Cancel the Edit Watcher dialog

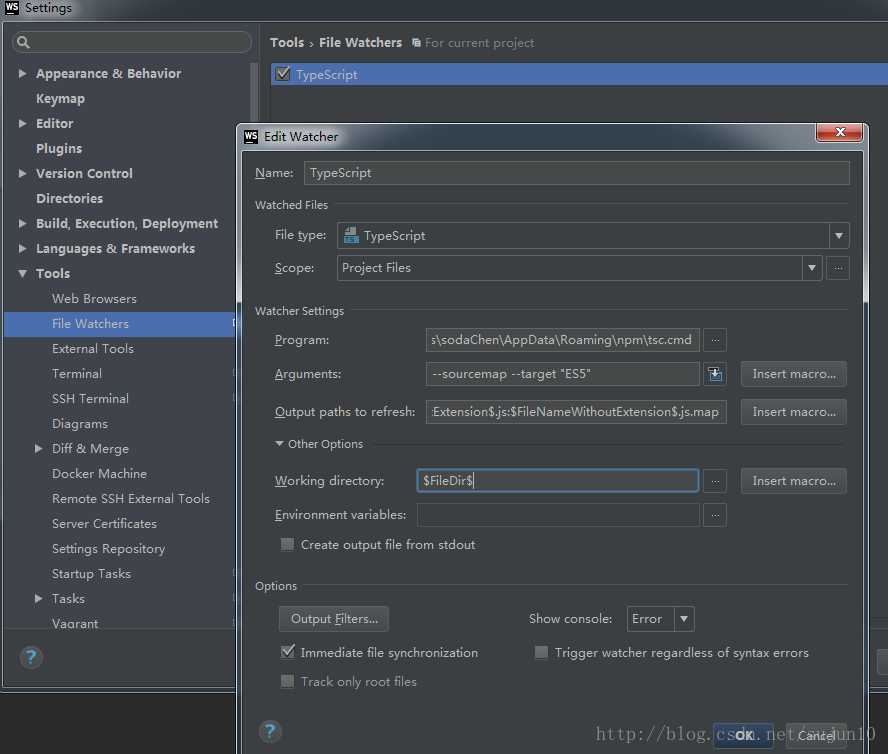click(816, 735)
